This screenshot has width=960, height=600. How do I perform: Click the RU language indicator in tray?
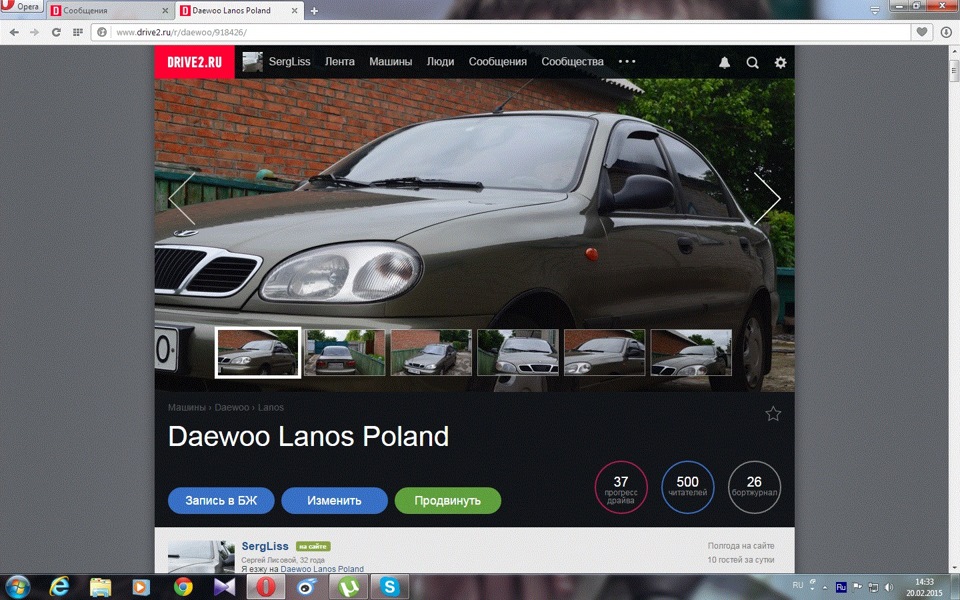[798, 585]
